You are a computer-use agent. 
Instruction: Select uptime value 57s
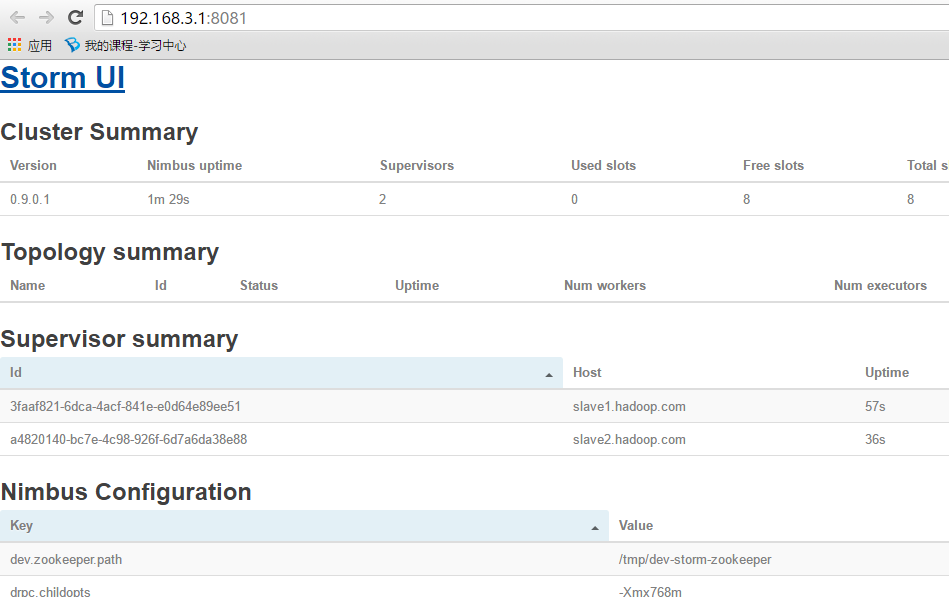875,406
